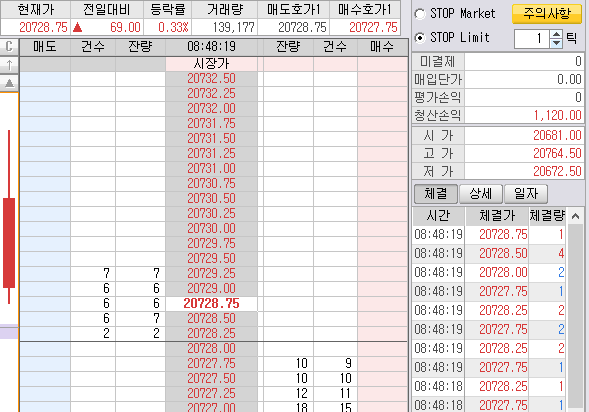Click the 시가 value 20681.00
Screen dimensions: 589x412
[557, 135]
